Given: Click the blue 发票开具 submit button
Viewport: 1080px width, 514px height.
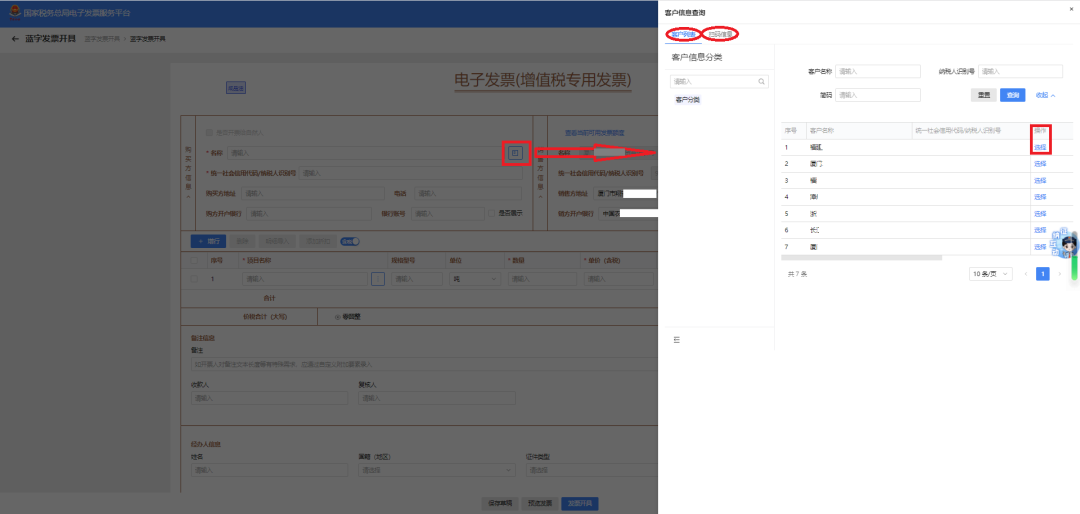Looking at the screenshot, I should (579, 503).
